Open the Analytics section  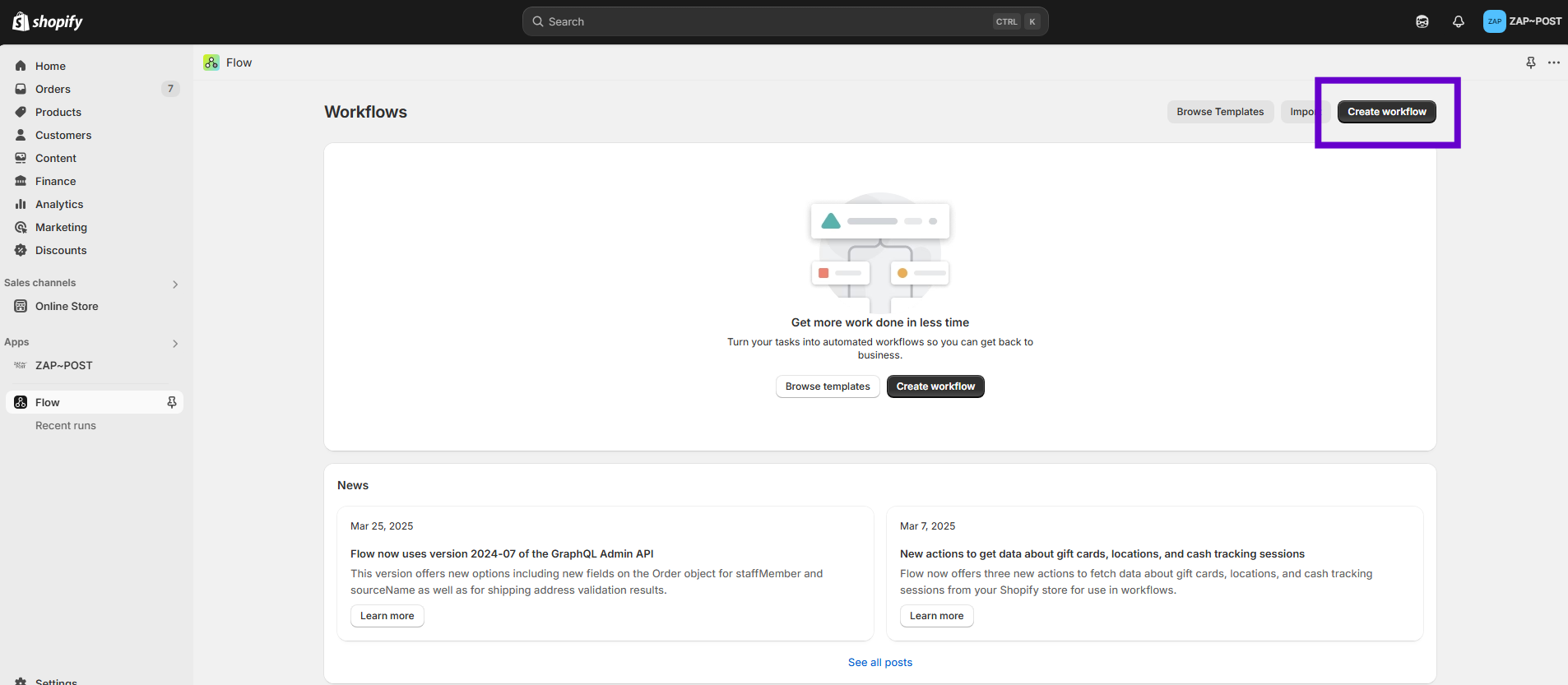(59, 204)
